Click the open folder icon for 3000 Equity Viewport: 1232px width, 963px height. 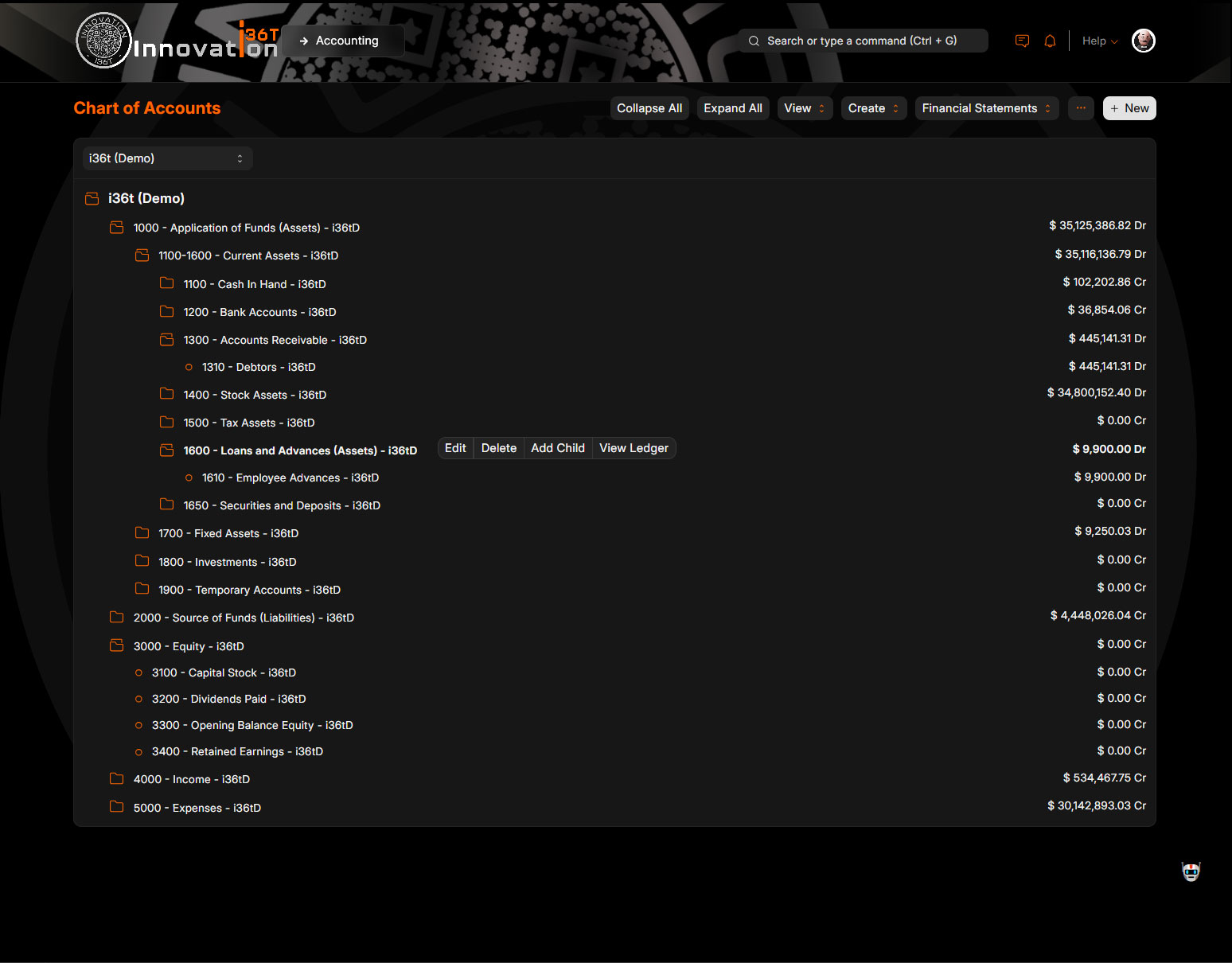pos(117,645)
